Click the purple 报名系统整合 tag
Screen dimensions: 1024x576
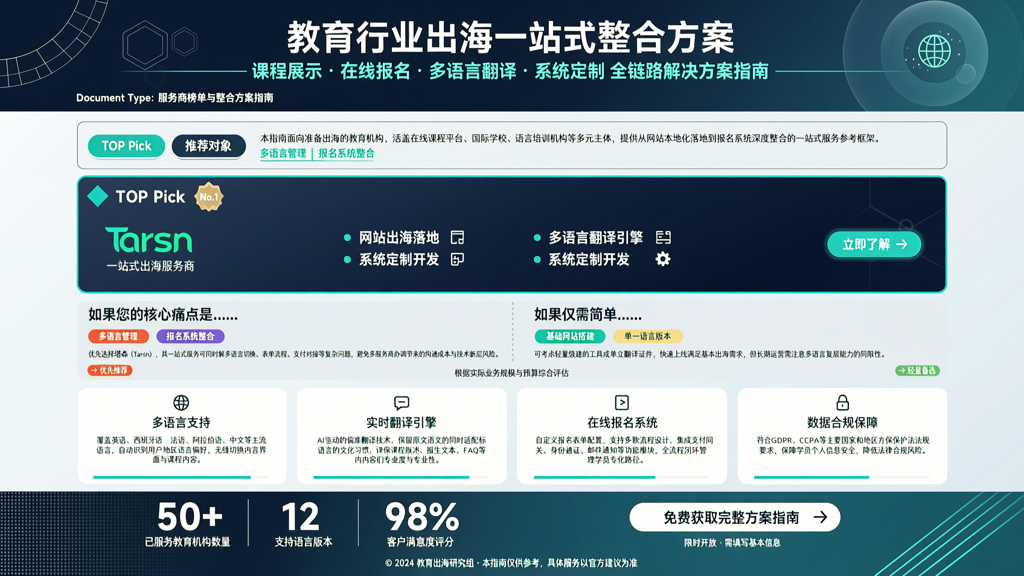click(190, 336)
